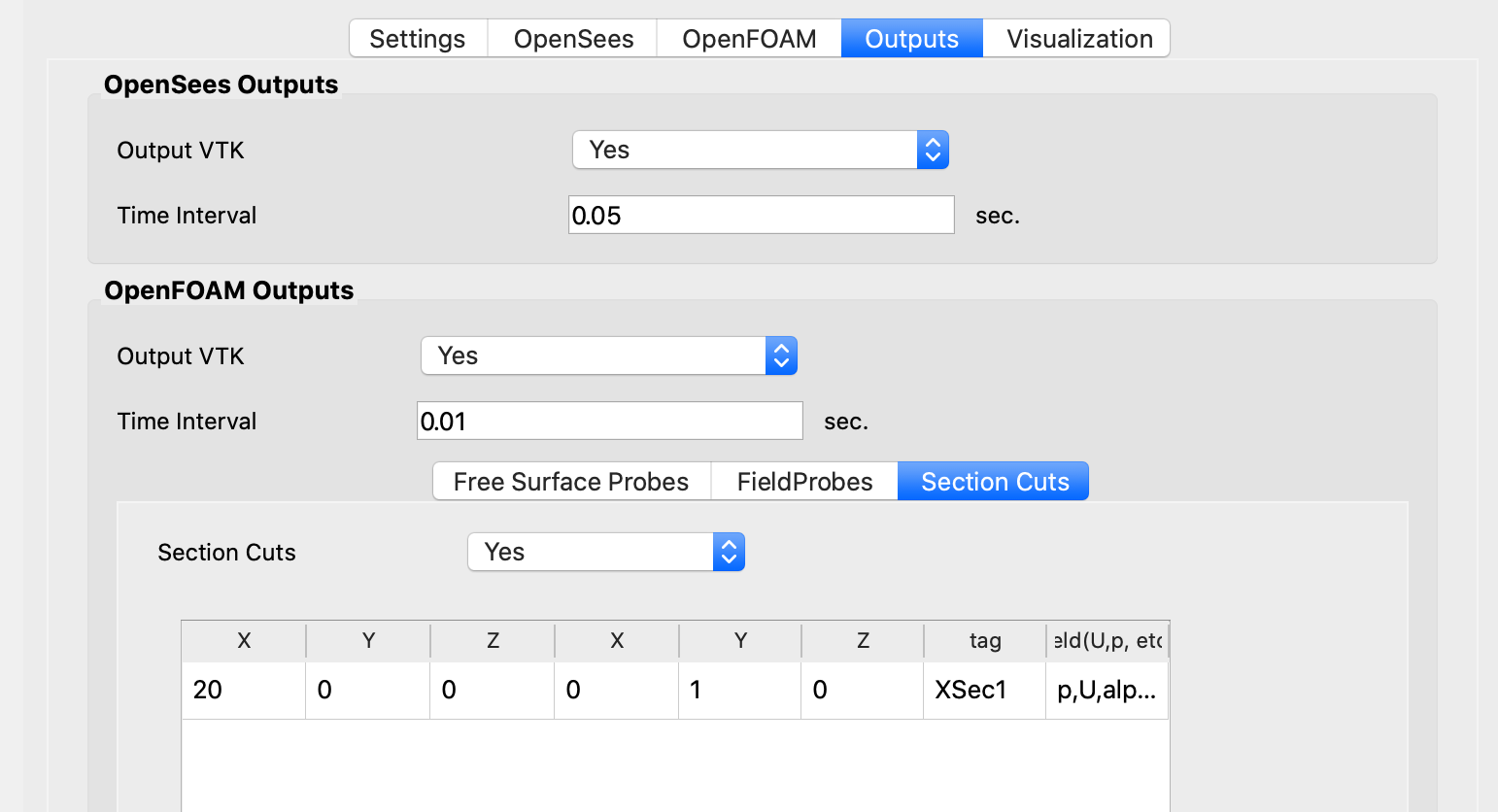Click OpenSees Time Interval field 0.05
The width and height of the screenshot is (1498, 812).
pyautogui.click(x=762, y=215)
